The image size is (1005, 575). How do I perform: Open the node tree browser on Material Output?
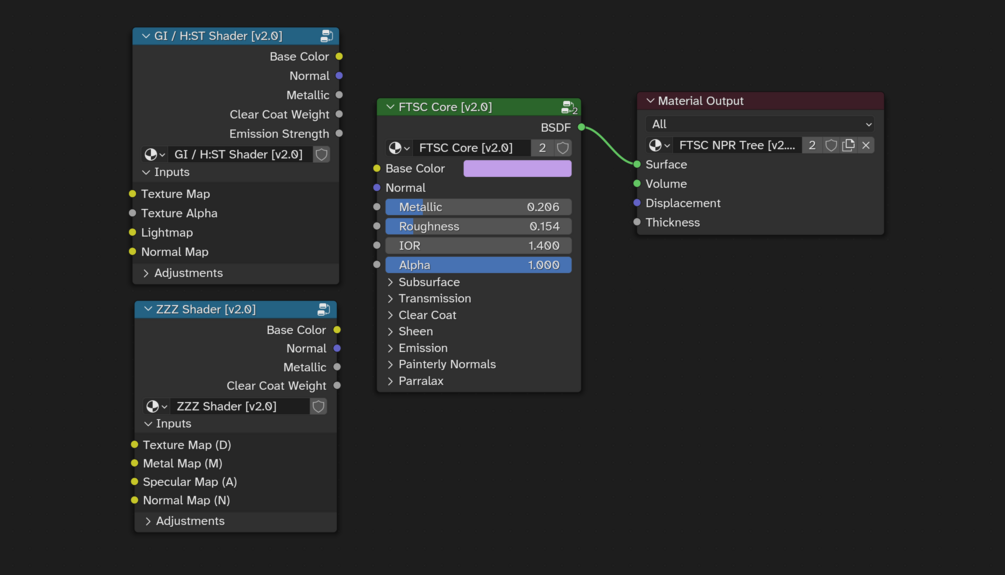tap(659, 146)
